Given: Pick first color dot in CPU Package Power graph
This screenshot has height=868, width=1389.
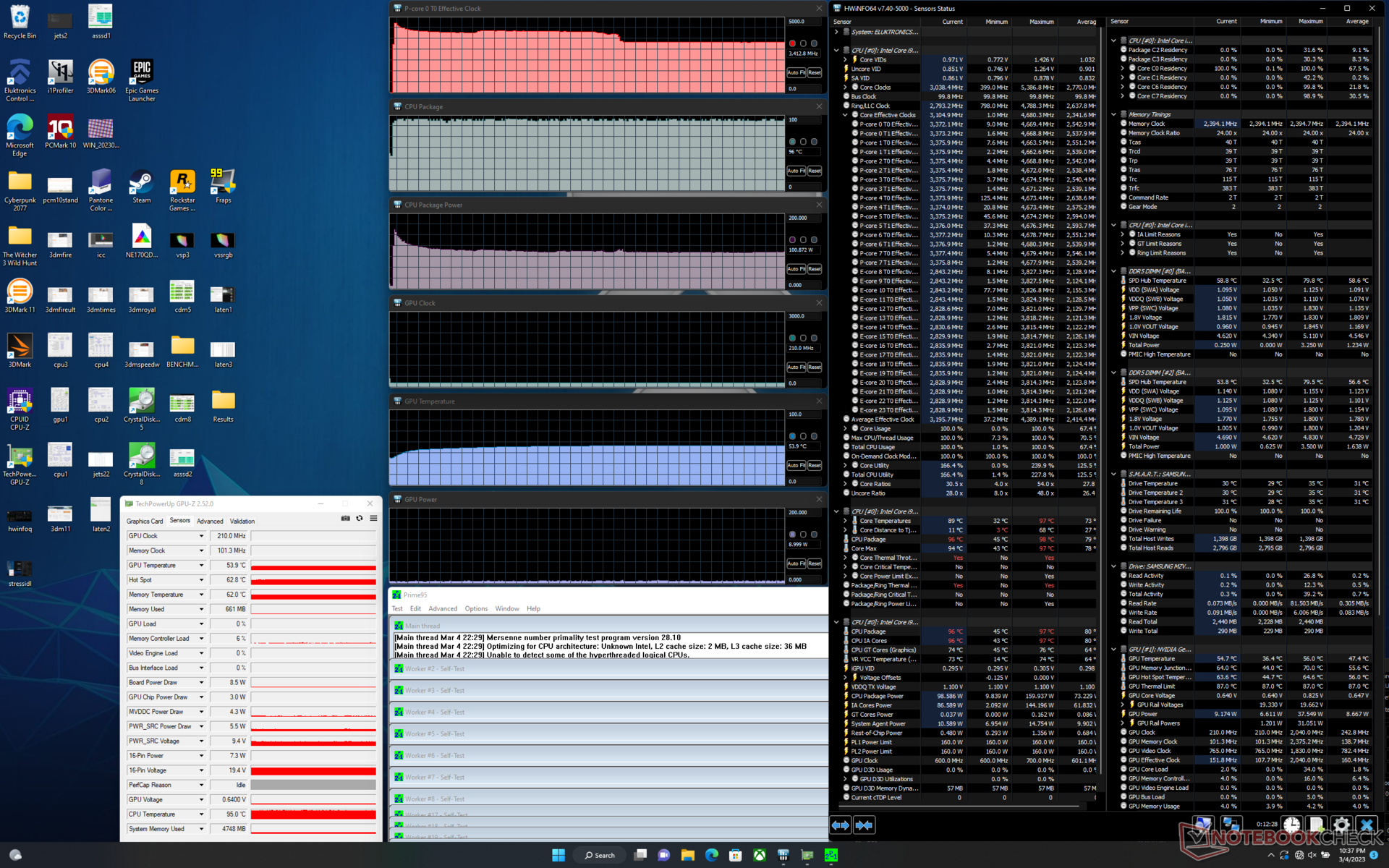Looking at the screenshot, I should click(x=793, y=239).
